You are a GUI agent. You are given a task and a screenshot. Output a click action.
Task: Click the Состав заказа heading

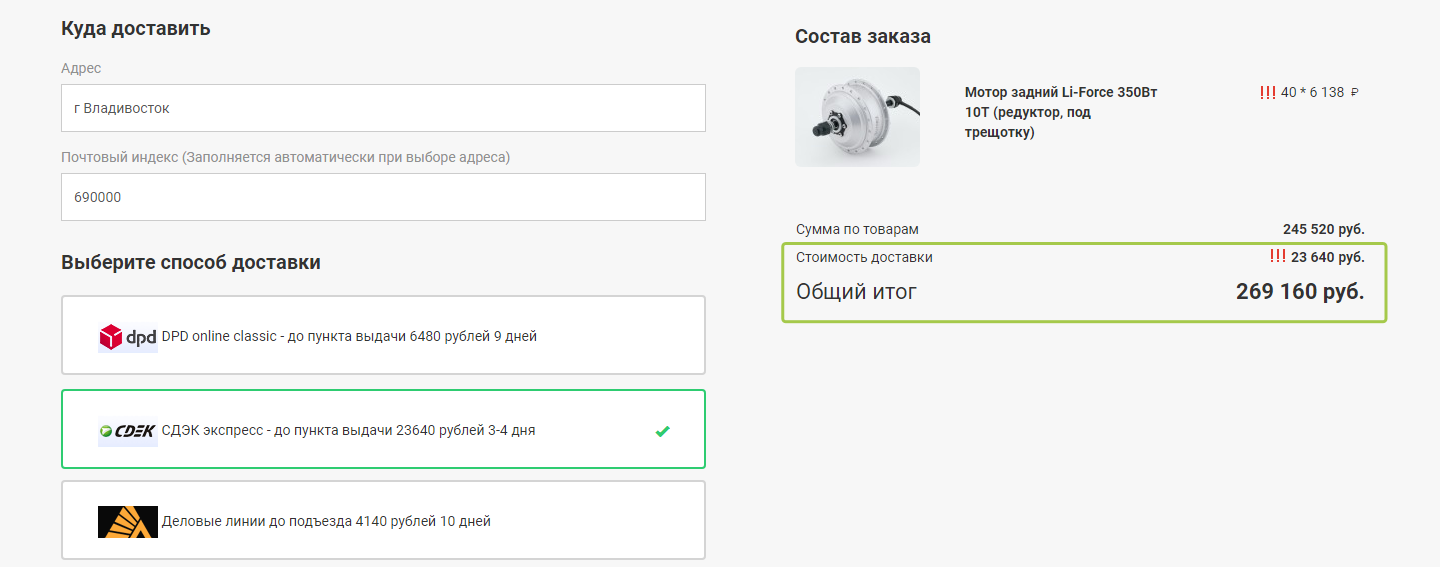863,37
